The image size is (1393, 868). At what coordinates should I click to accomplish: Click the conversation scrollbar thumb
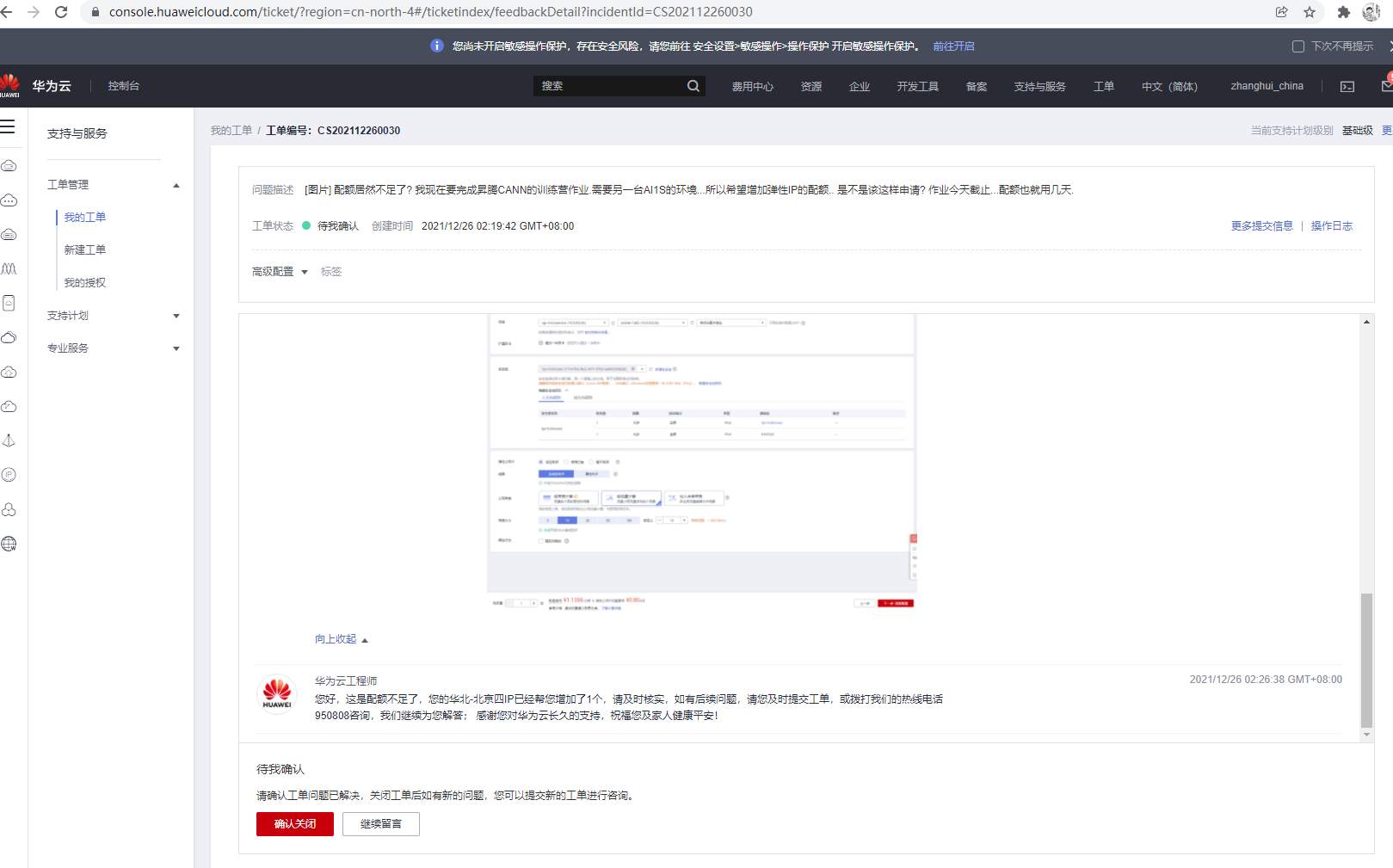tap(1366, 661)
